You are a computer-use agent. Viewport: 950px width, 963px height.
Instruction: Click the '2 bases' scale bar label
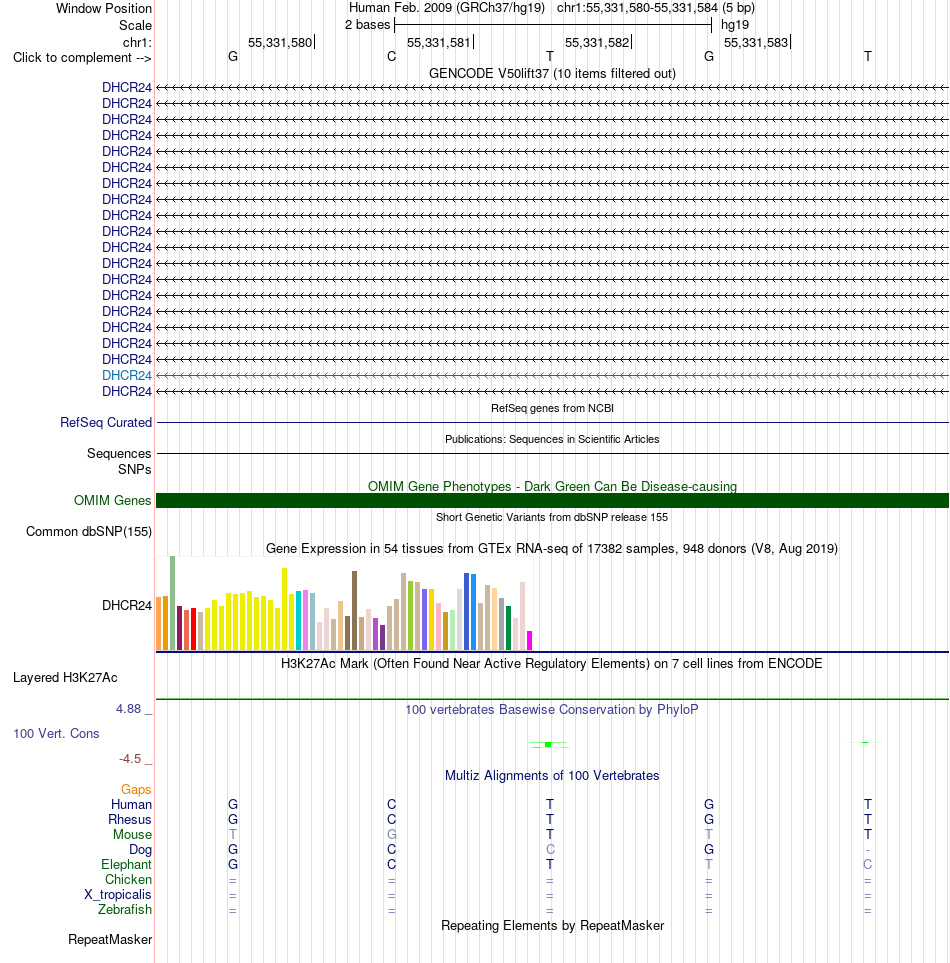pyautogui.click(x=367, y=25)
